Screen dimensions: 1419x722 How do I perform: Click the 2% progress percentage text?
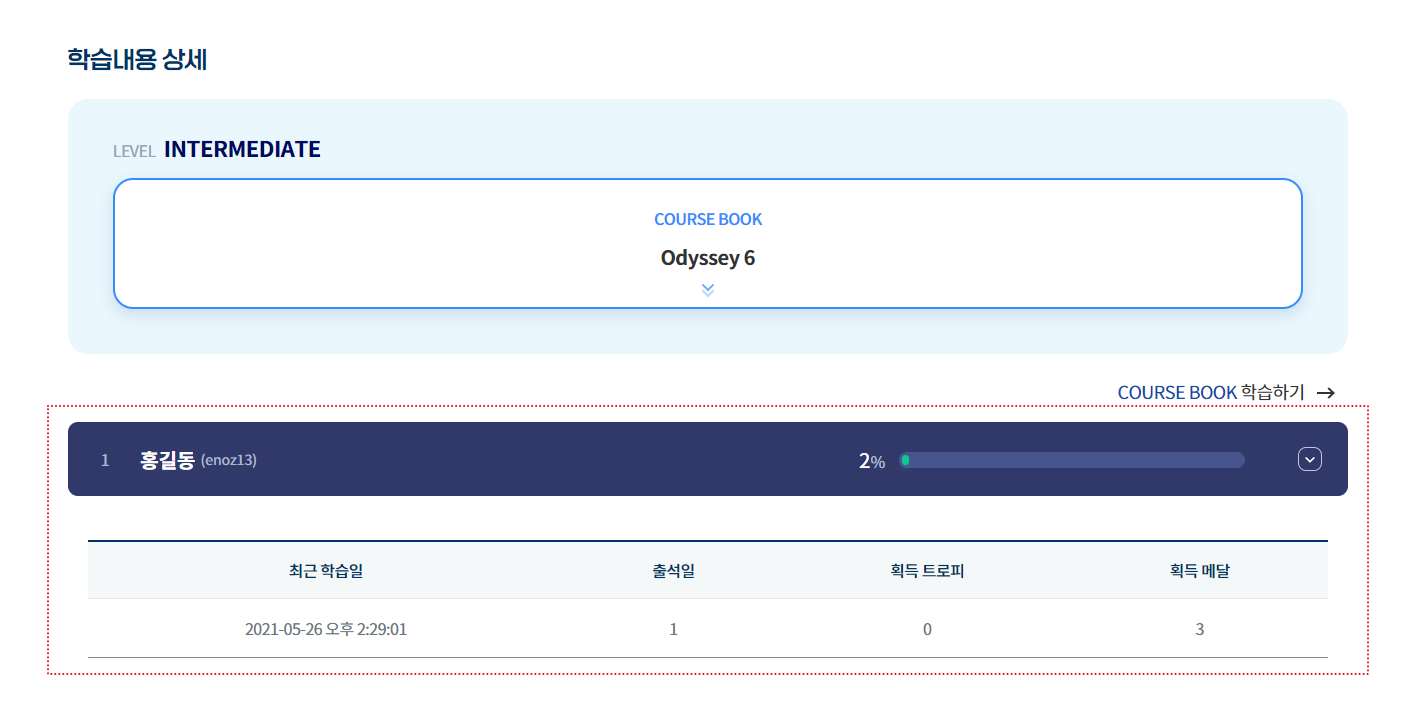coord(872,461)
